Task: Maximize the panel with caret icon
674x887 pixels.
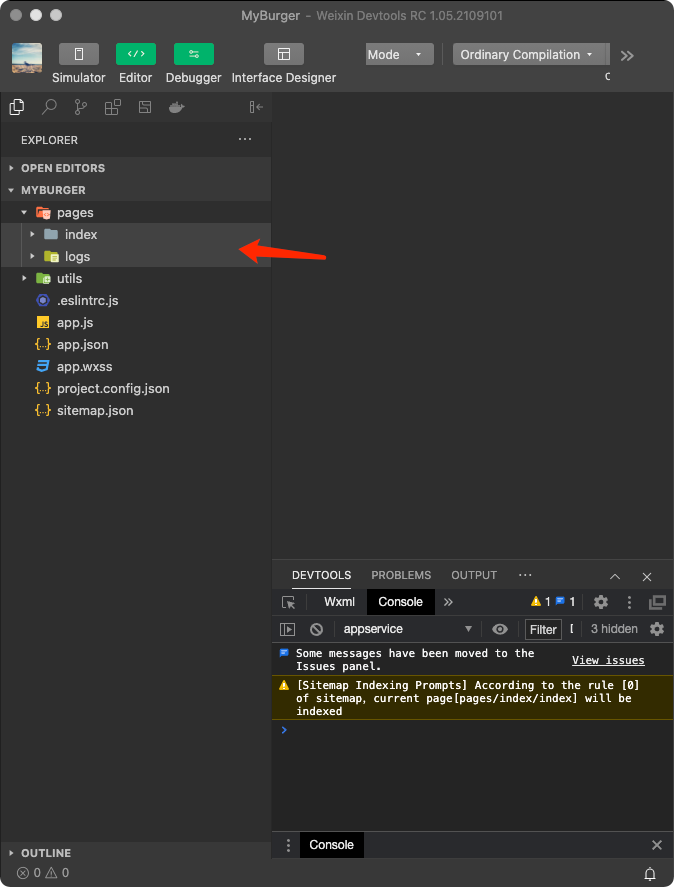Action: 615,577
